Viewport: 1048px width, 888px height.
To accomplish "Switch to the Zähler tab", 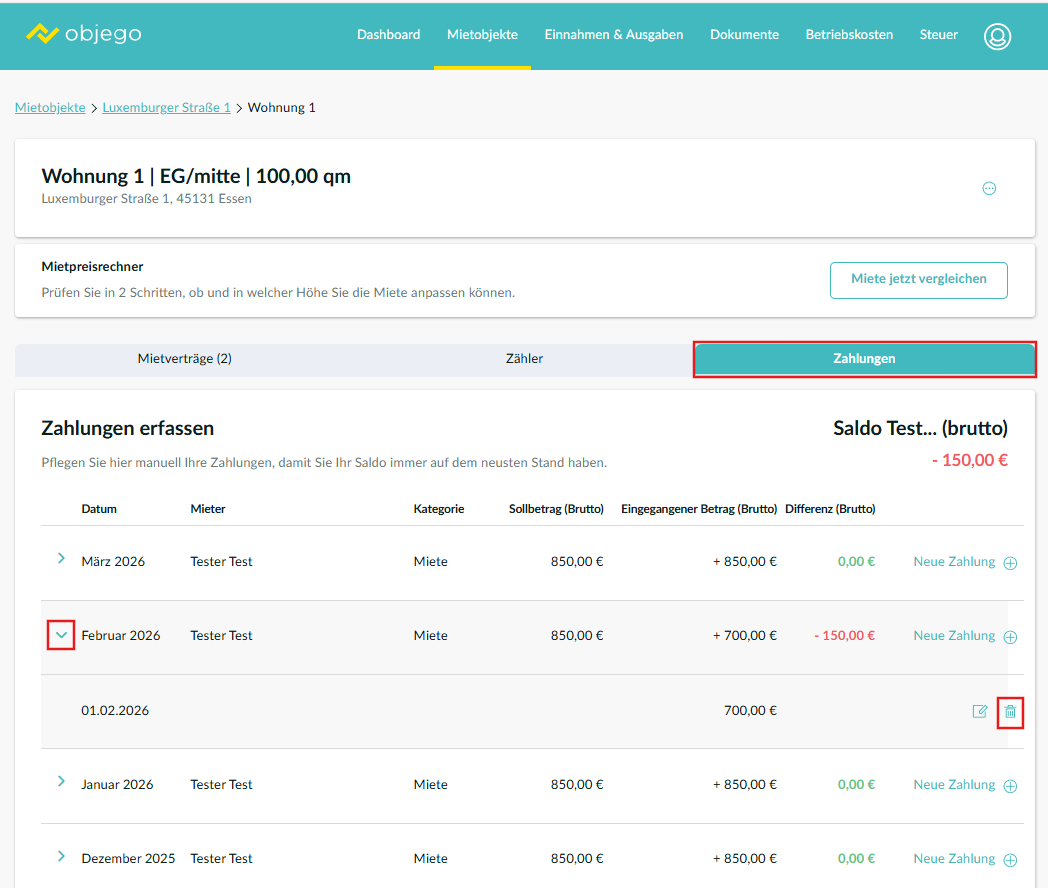I will click(x=524, y=359).
